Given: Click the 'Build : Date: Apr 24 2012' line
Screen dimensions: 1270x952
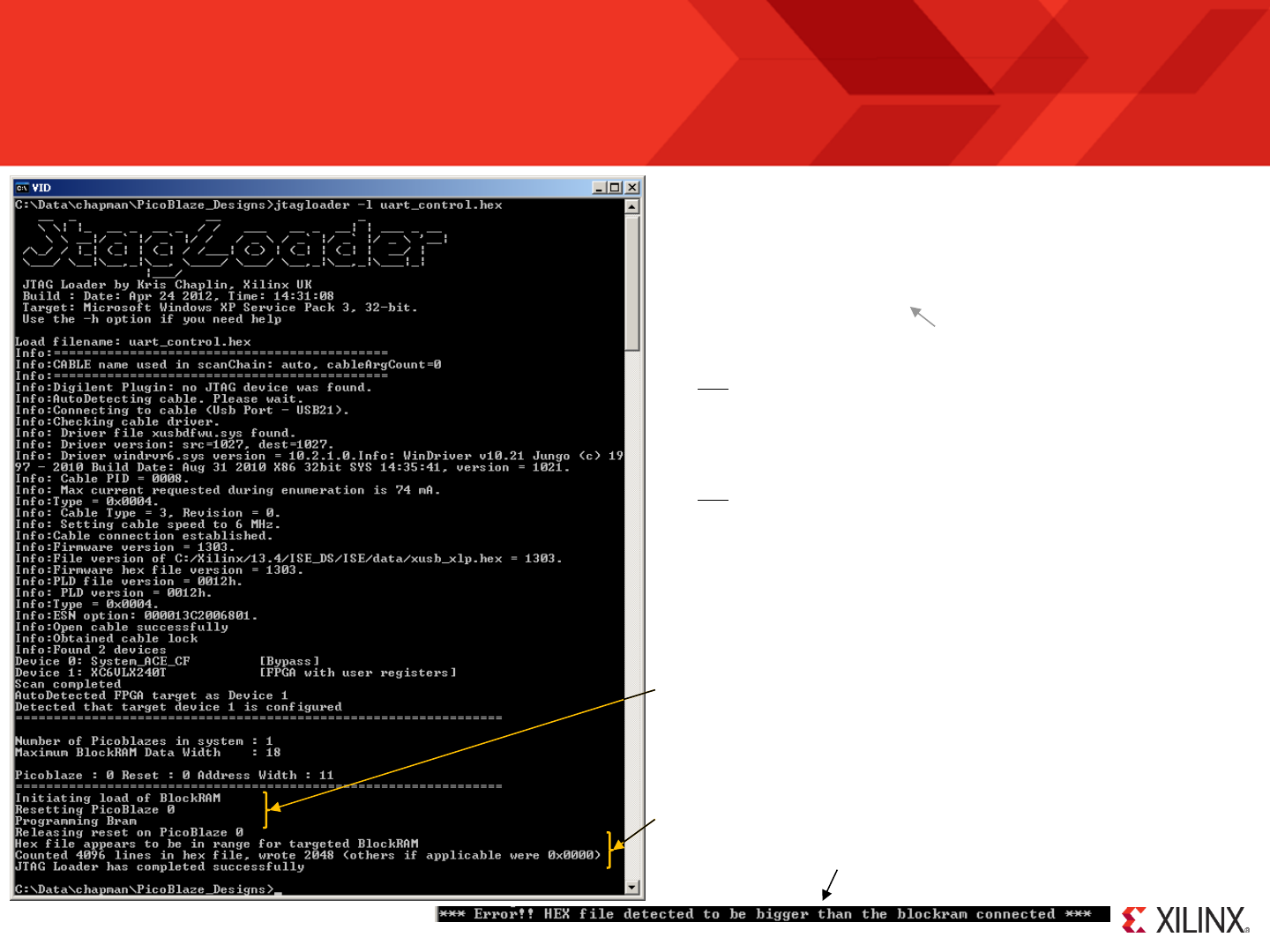Looking at the screenshot, I should [178, 296].
